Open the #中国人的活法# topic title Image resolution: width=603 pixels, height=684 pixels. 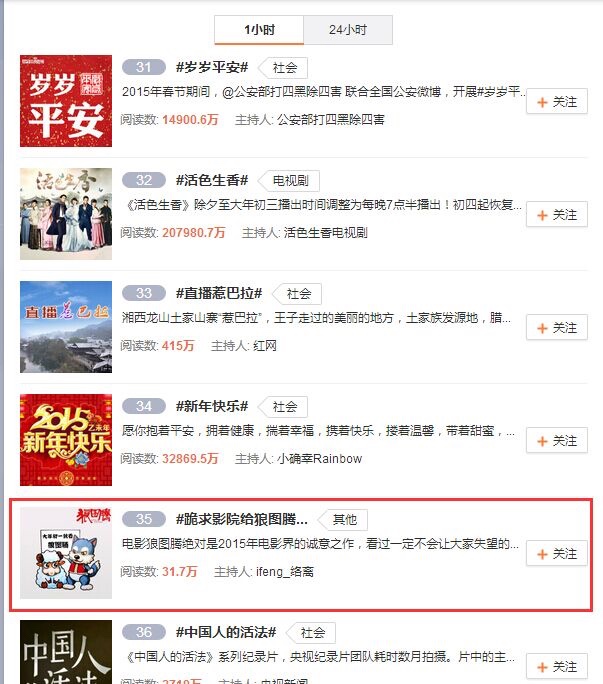226,632
